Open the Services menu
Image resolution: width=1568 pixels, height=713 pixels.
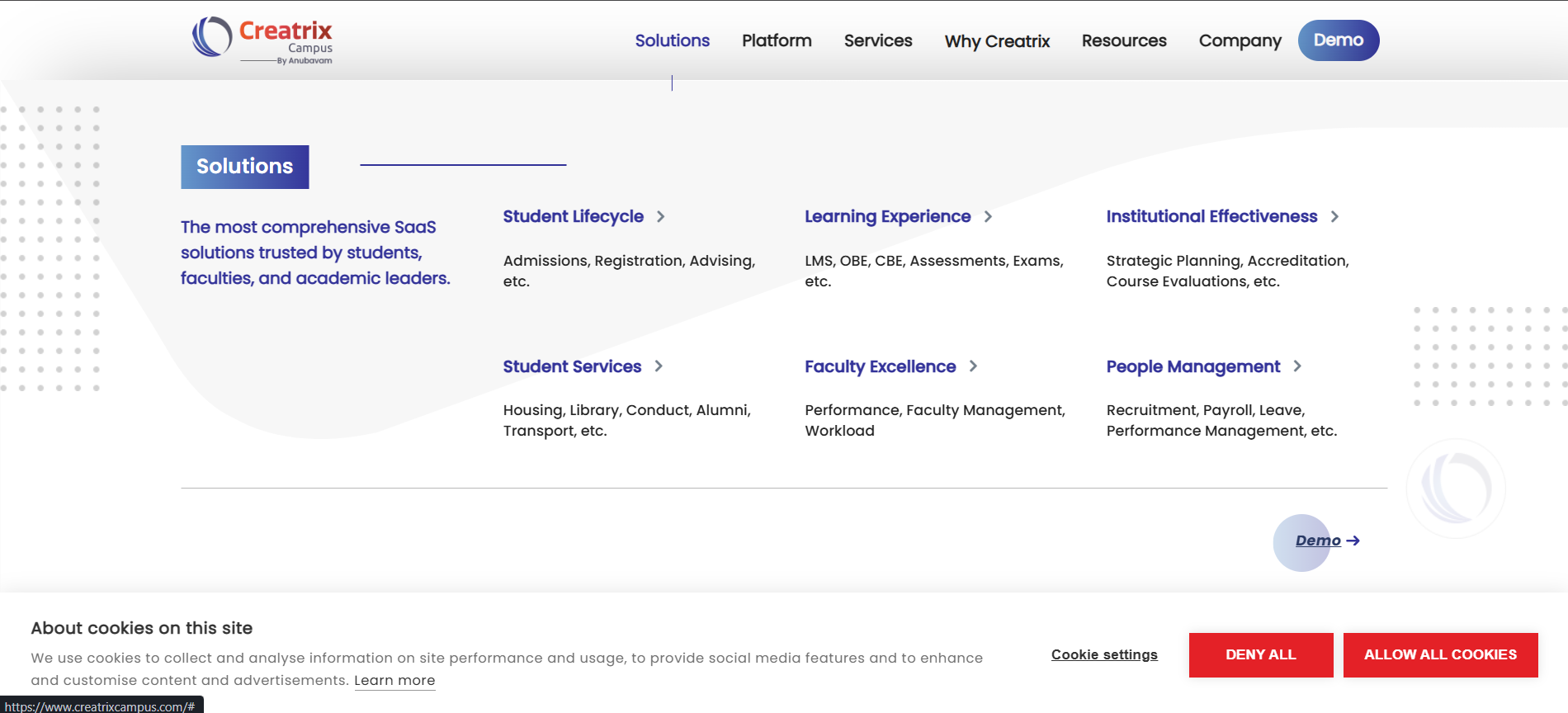pyautogui.click(x=878, y=40)
